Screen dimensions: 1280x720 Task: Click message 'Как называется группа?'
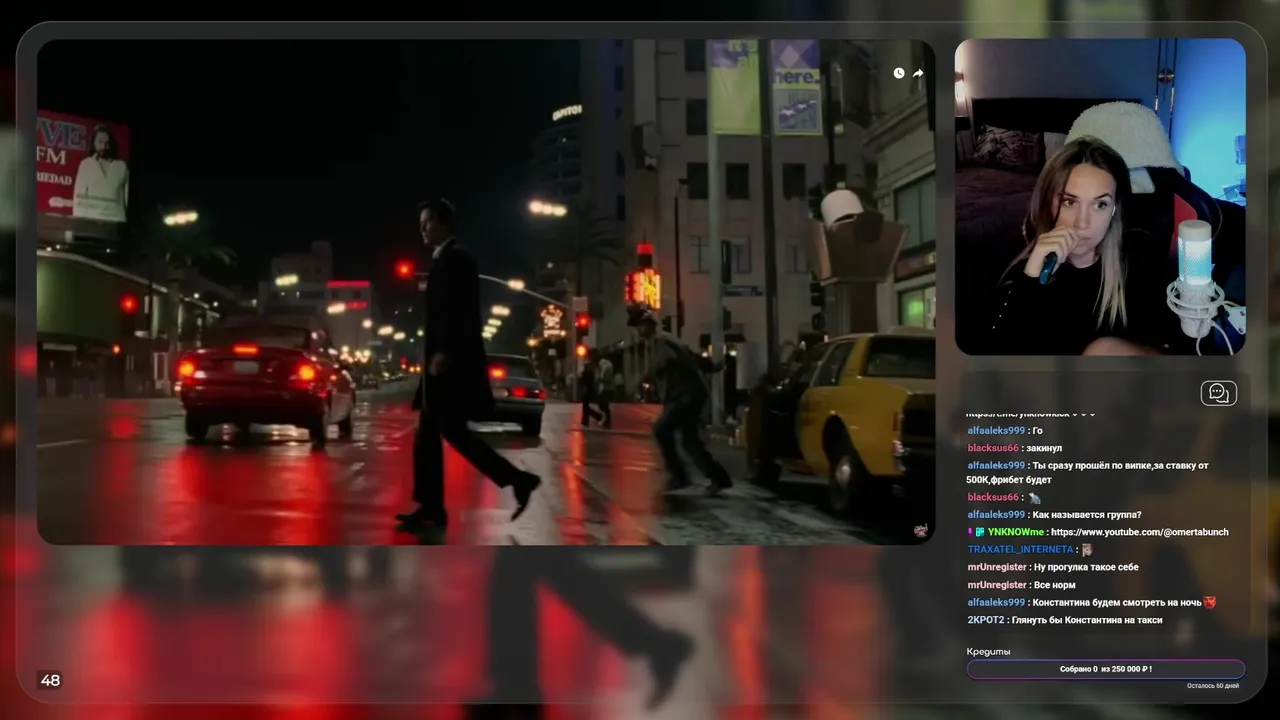point(1088,515)
